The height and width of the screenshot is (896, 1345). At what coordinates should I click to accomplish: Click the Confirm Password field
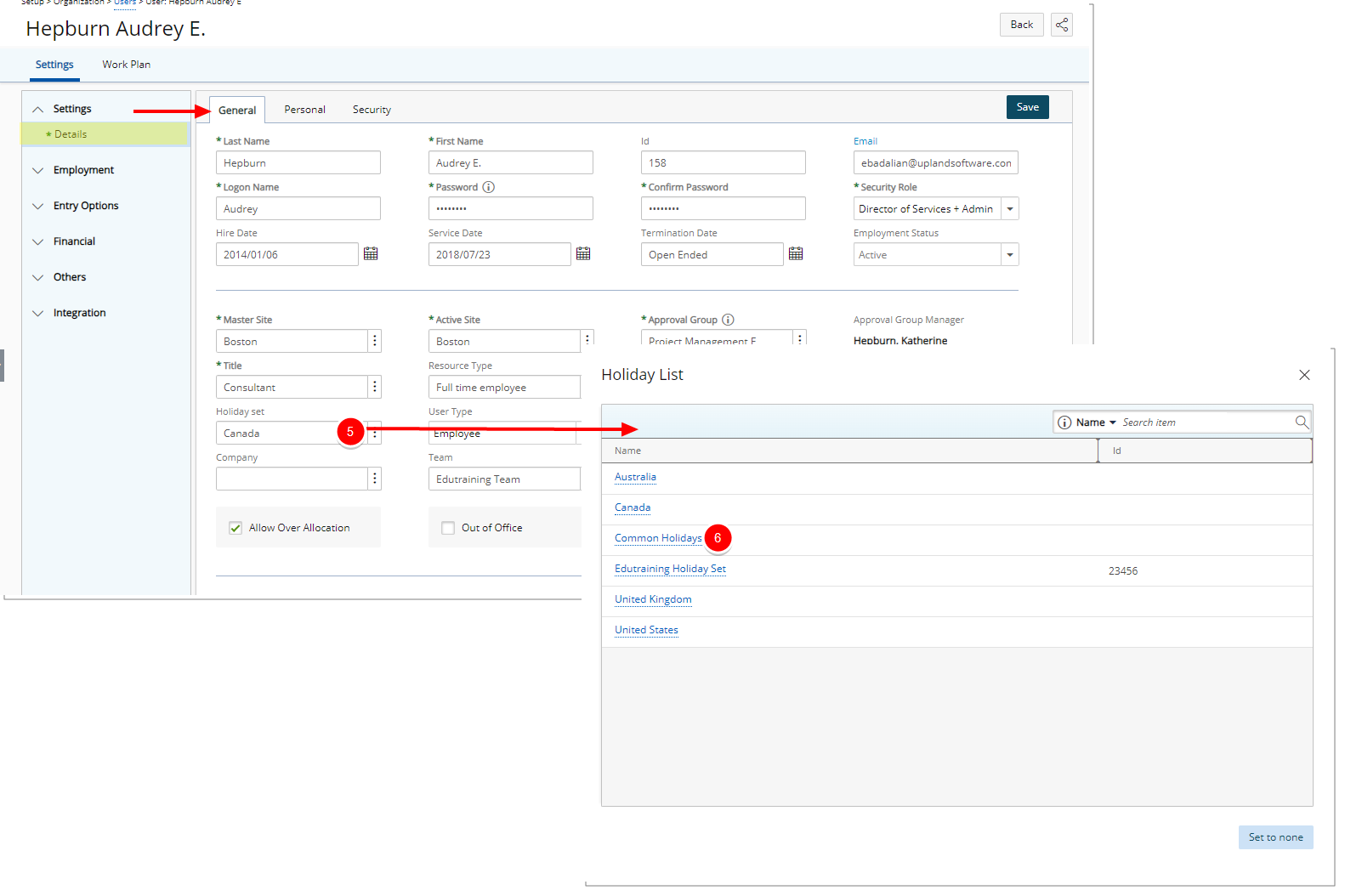pos(724,209)
